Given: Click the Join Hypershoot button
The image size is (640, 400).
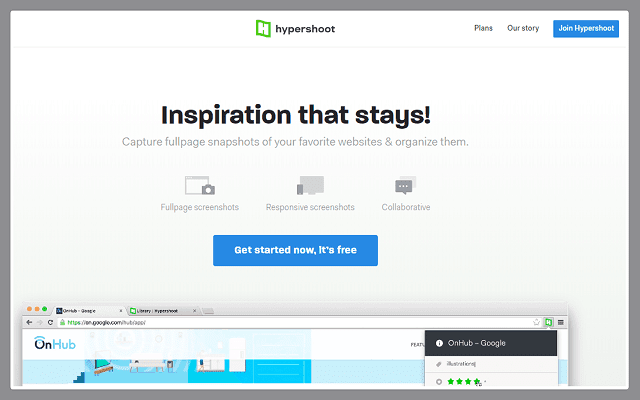Looking at the screenshot, I should click(585, 28).
